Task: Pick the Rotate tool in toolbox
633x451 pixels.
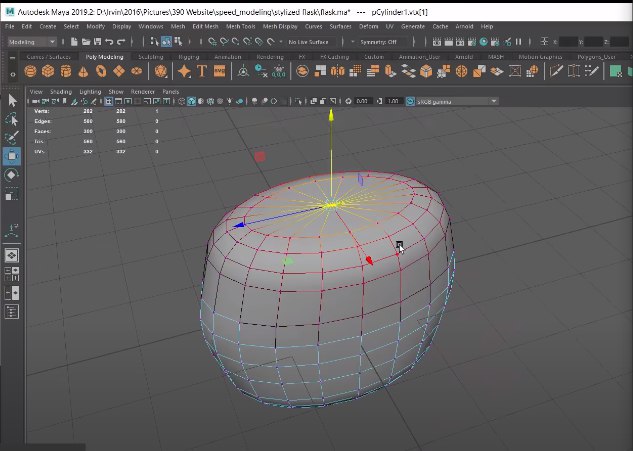Action: tap(13, 174)
